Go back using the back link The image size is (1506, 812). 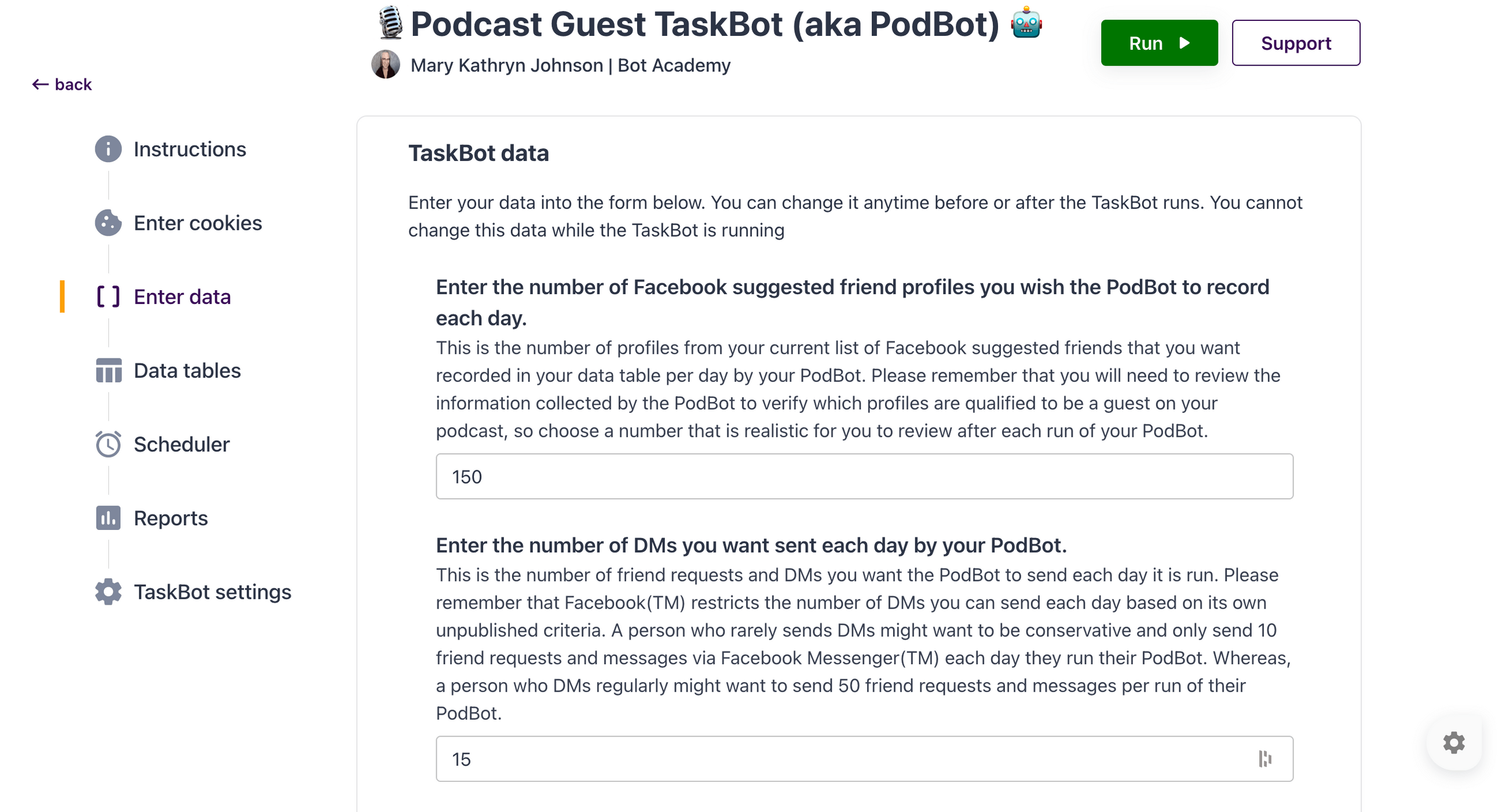(x=62, y=84)
